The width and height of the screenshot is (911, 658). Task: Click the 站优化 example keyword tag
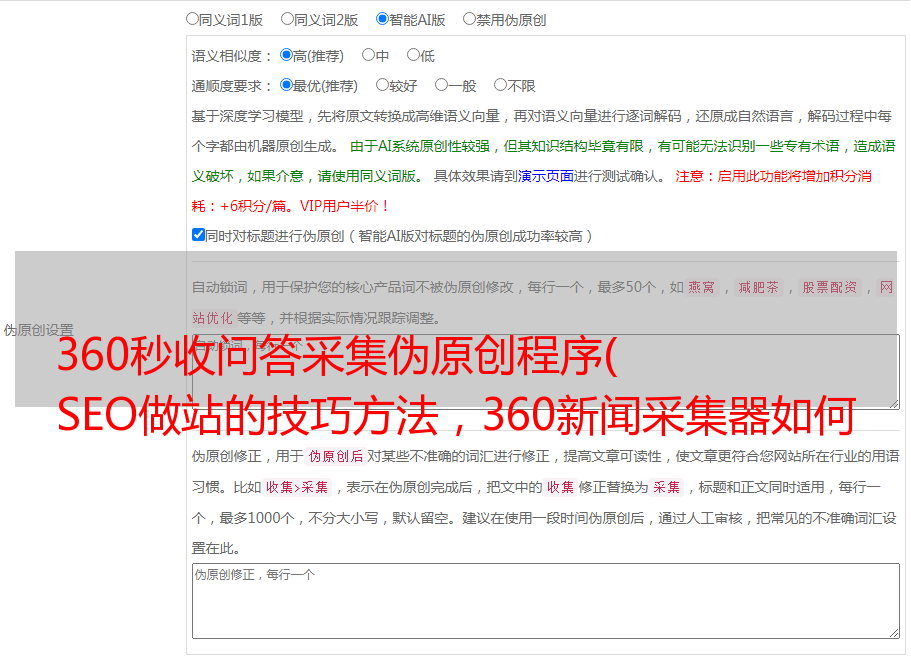[x=213, y=318]
